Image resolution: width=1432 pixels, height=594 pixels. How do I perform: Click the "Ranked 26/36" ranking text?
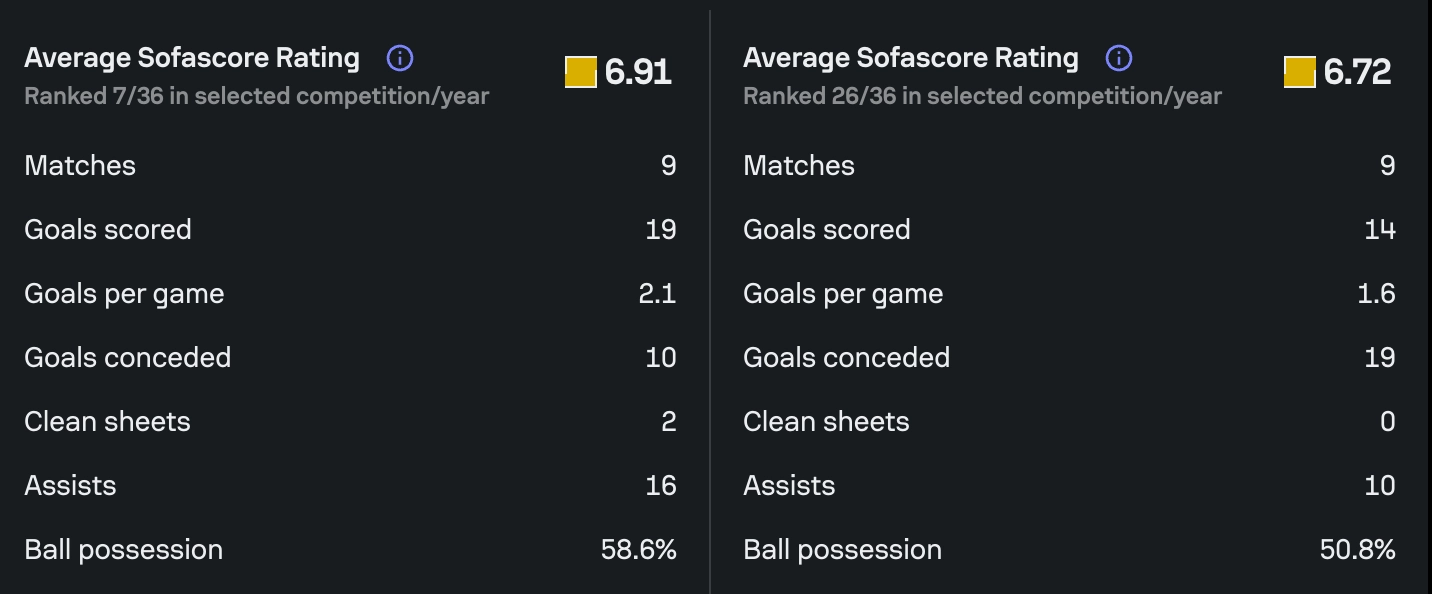[x=982, y=97]
